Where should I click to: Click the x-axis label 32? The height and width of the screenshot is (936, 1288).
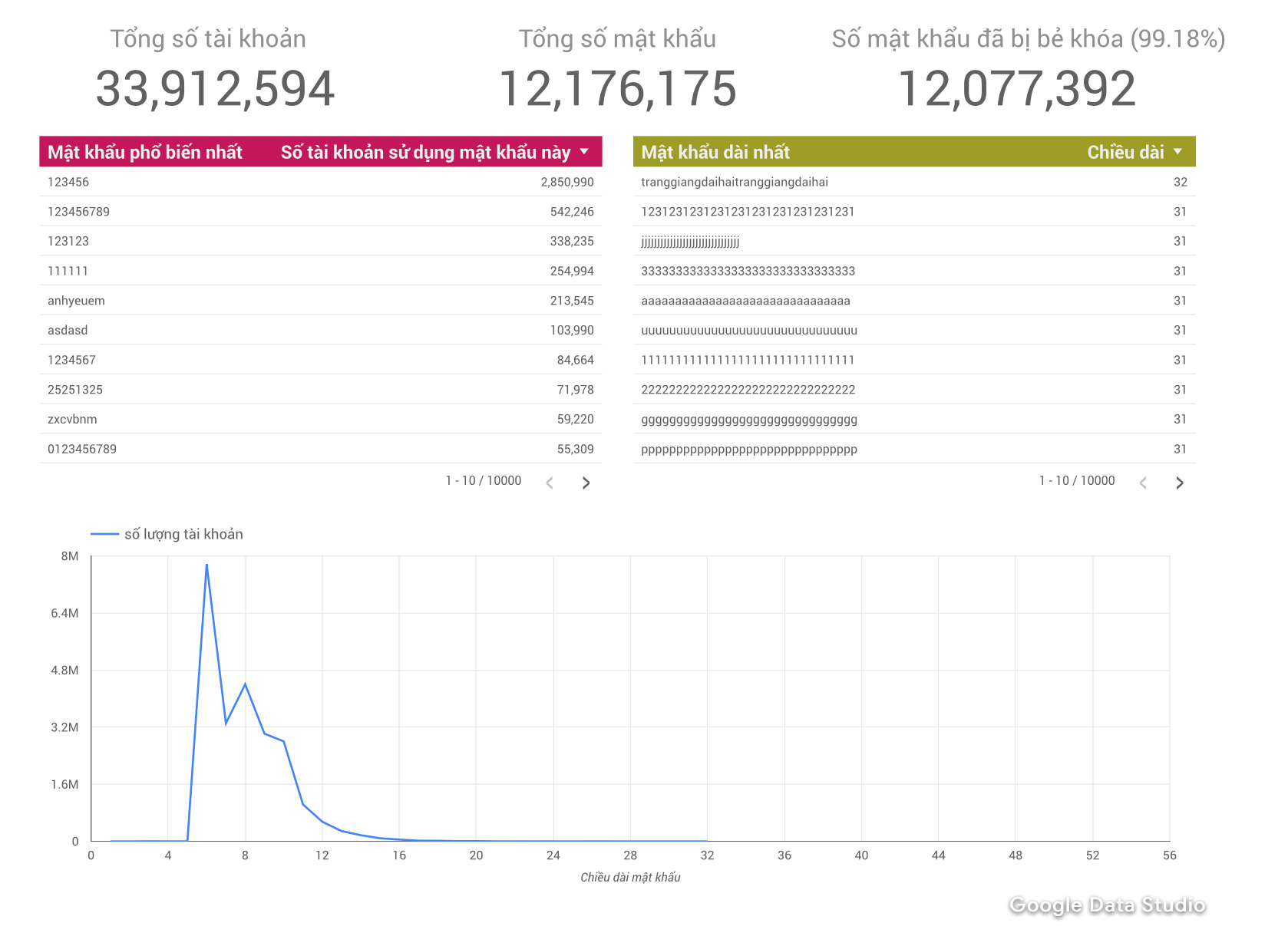point(707,855)
